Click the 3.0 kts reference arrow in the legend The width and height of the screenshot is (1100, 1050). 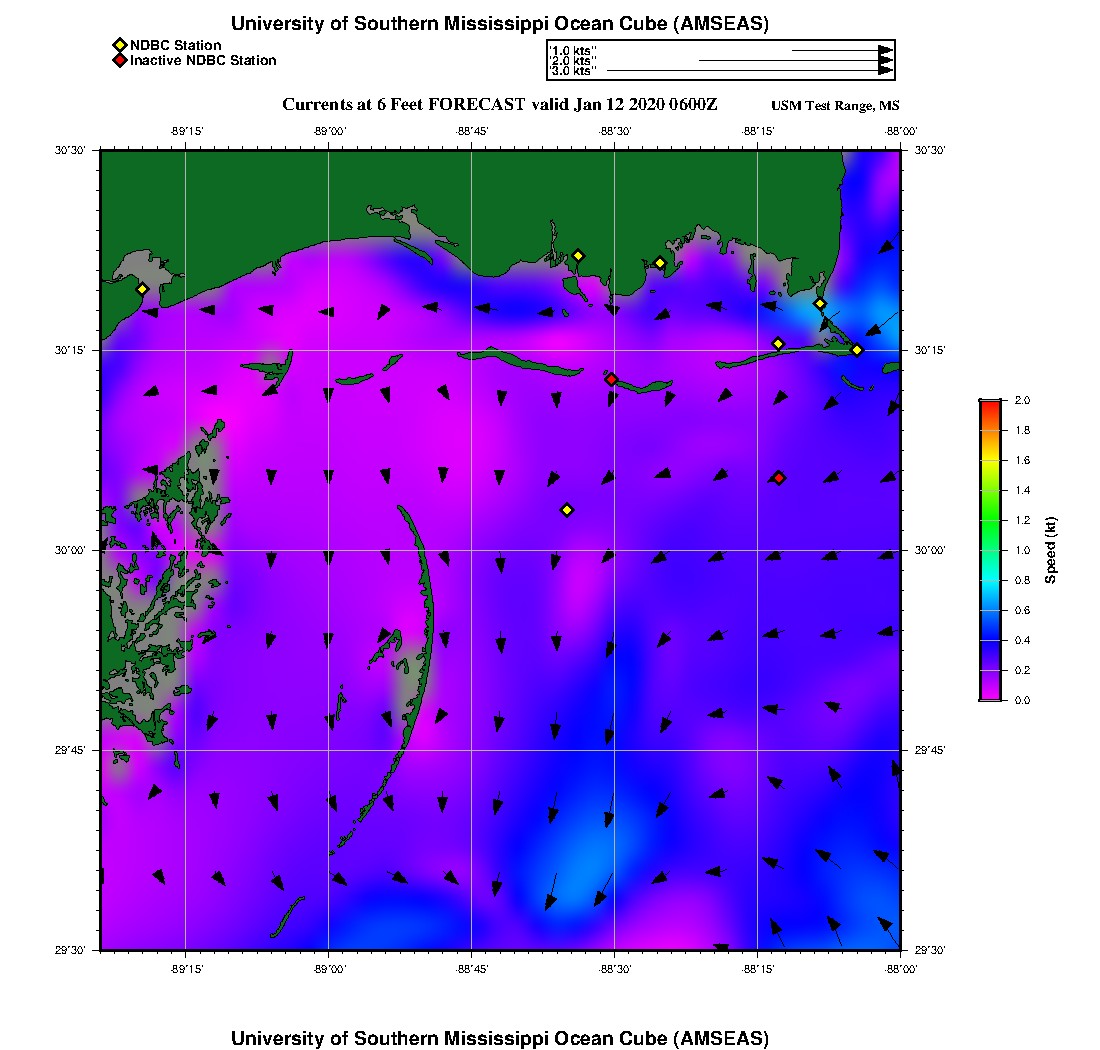pos(750,71)
